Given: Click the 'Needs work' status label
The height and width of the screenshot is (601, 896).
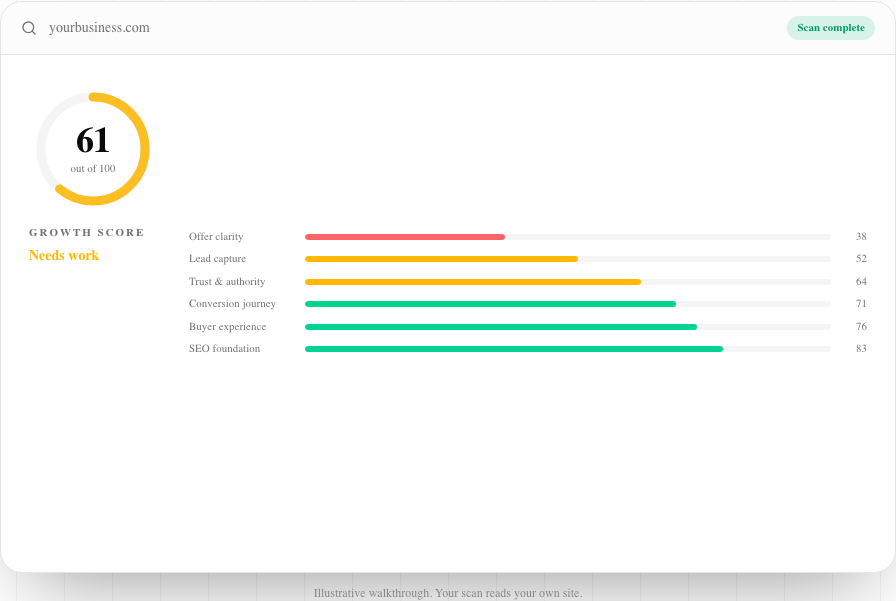Looking at the screenshot, I should click(64, 255).
